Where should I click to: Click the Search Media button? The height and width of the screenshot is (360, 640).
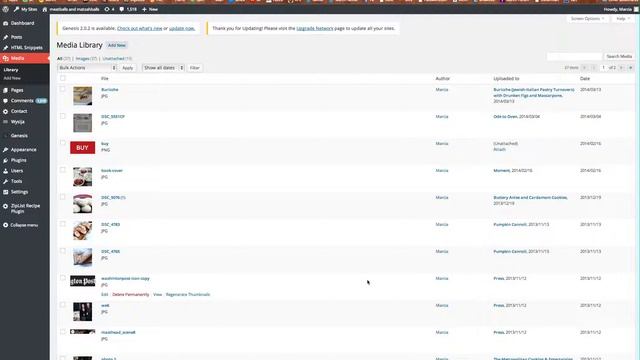(x=619, y=56)
